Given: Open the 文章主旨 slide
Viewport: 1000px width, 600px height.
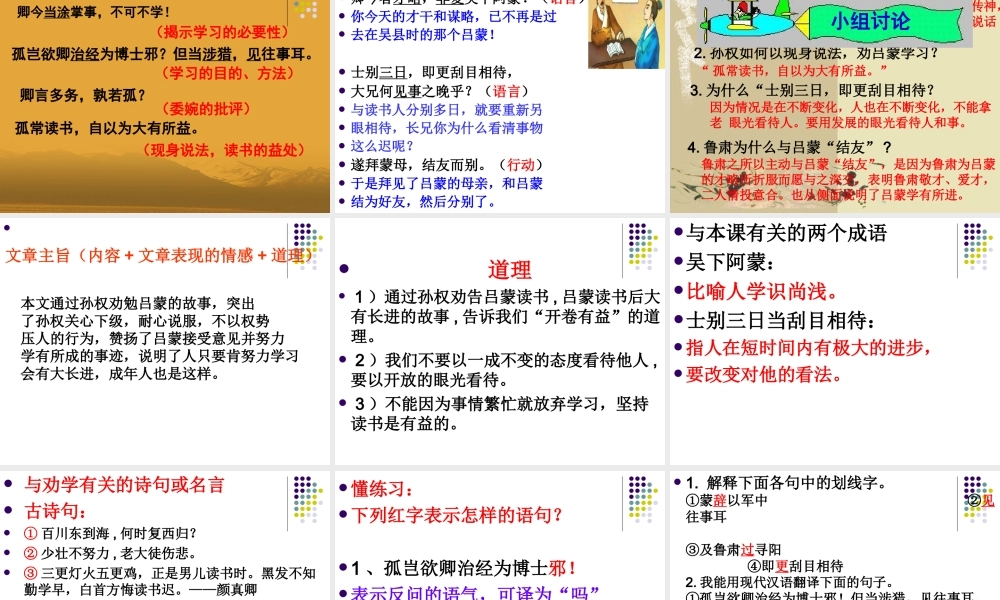Looking at the screenshot, I should [x=165, y=341].
